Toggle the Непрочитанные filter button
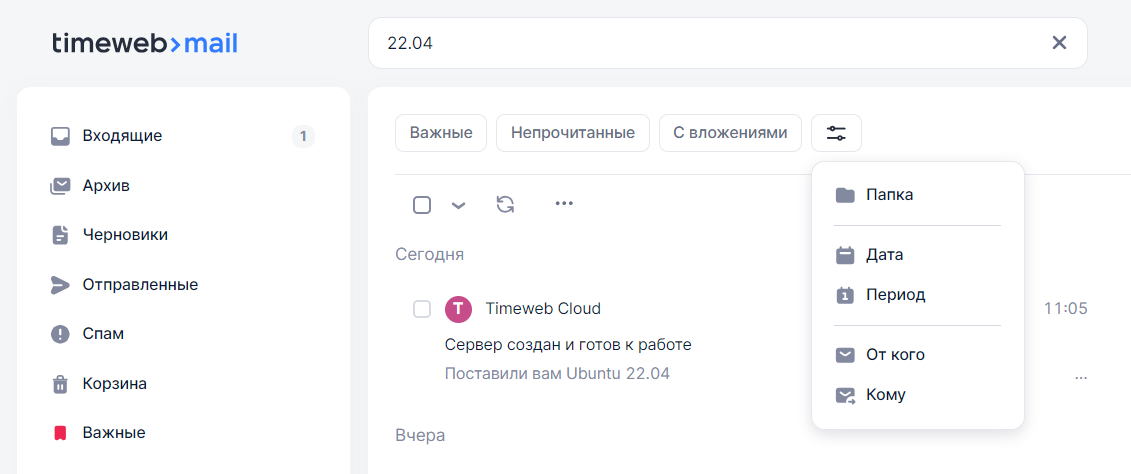The width and height of the screenshot is (1131, 474). [572, 133]
